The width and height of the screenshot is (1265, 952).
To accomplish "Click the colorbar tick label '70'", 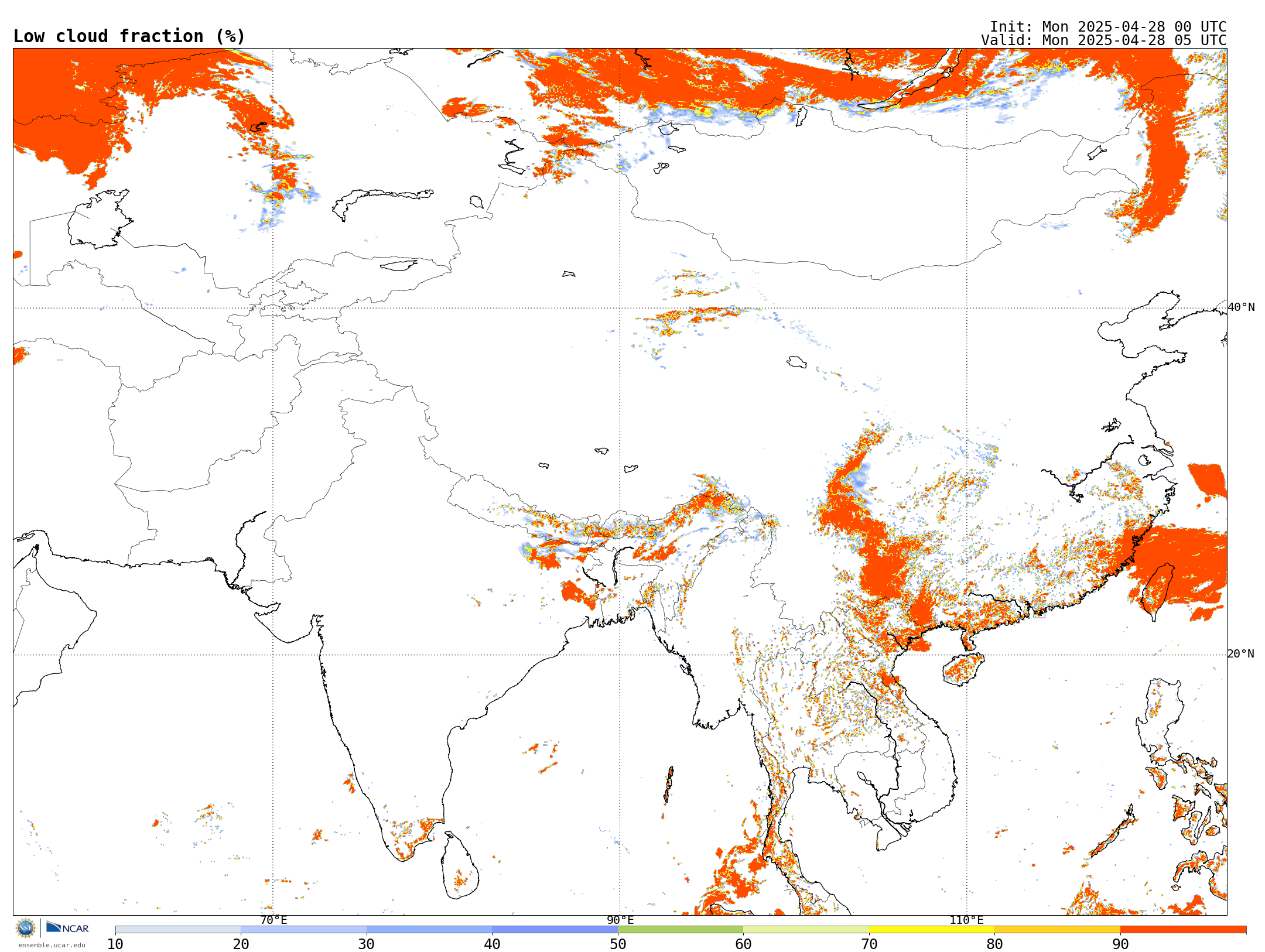I will (x=869, y=944).
